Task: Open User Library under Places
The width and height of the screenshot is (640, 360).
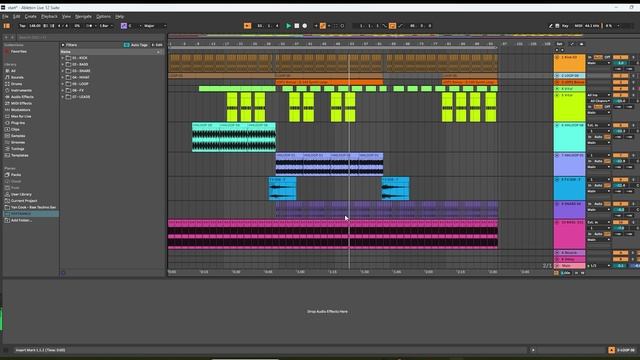Action: coord(21,194)
